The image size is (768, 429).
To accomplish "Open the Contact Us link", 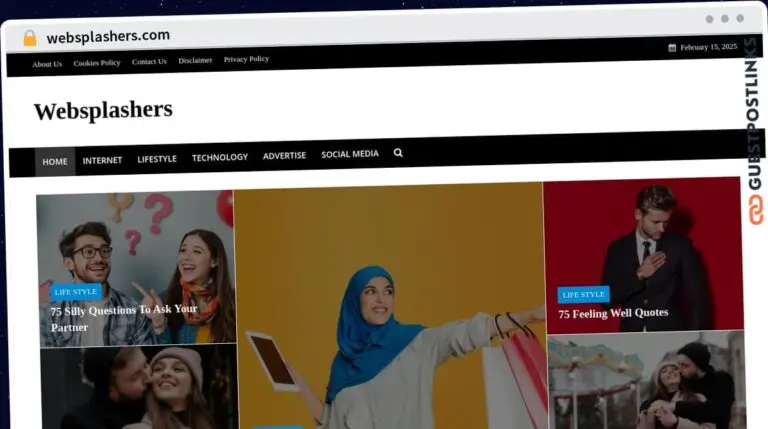I will coord(149,62).
